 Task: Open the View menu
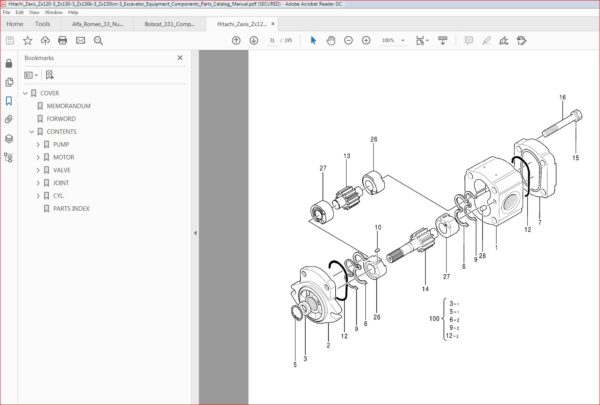[x=34, y=12]
